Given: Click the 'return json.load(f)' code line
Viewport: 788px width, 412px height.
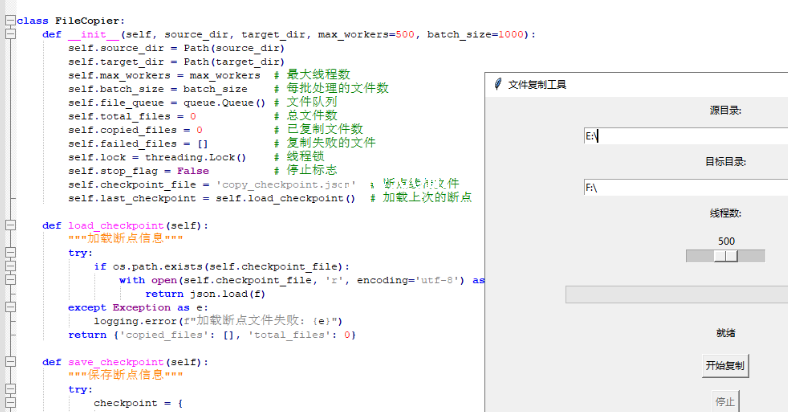Looking at the screenshot, I should [205, 294].
